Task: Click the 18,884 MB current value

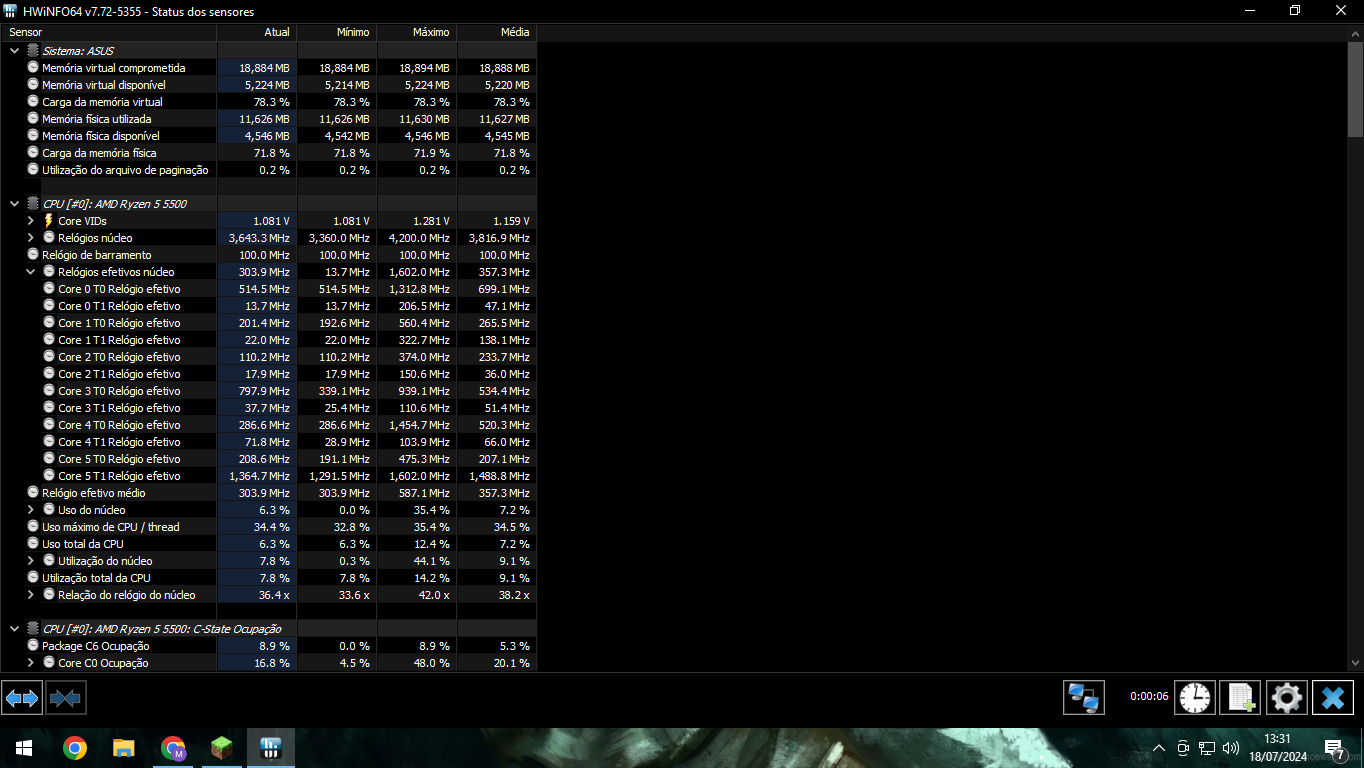Action: 264,68
